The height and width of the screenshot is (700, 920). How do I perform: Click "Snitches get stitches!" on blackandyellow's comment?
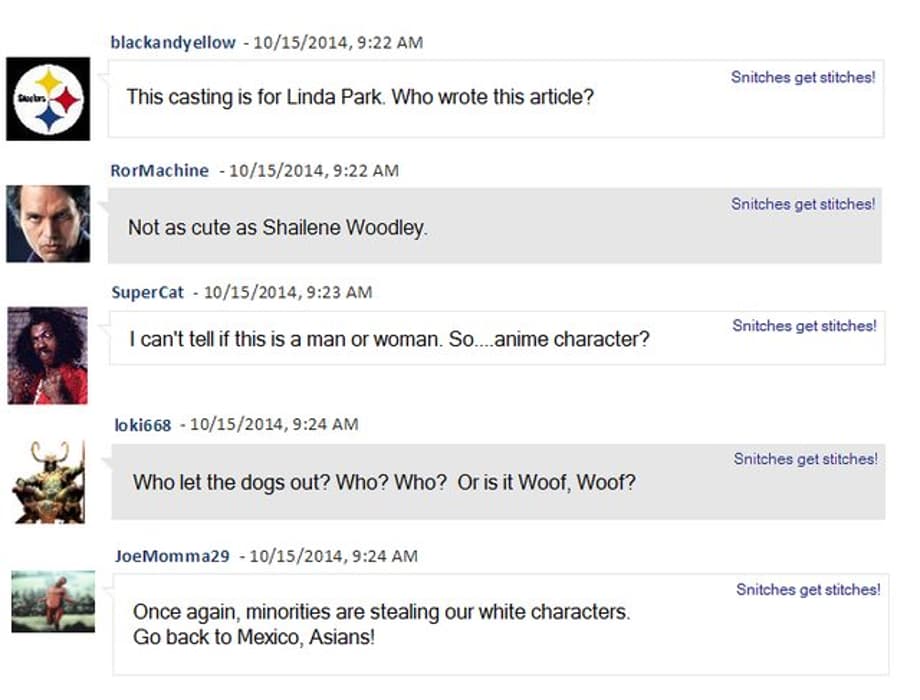click(803, 77)
